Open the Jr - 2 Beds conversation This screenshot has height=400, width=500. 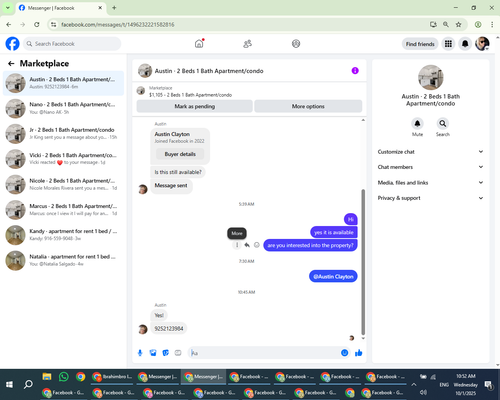click(63, 133)
